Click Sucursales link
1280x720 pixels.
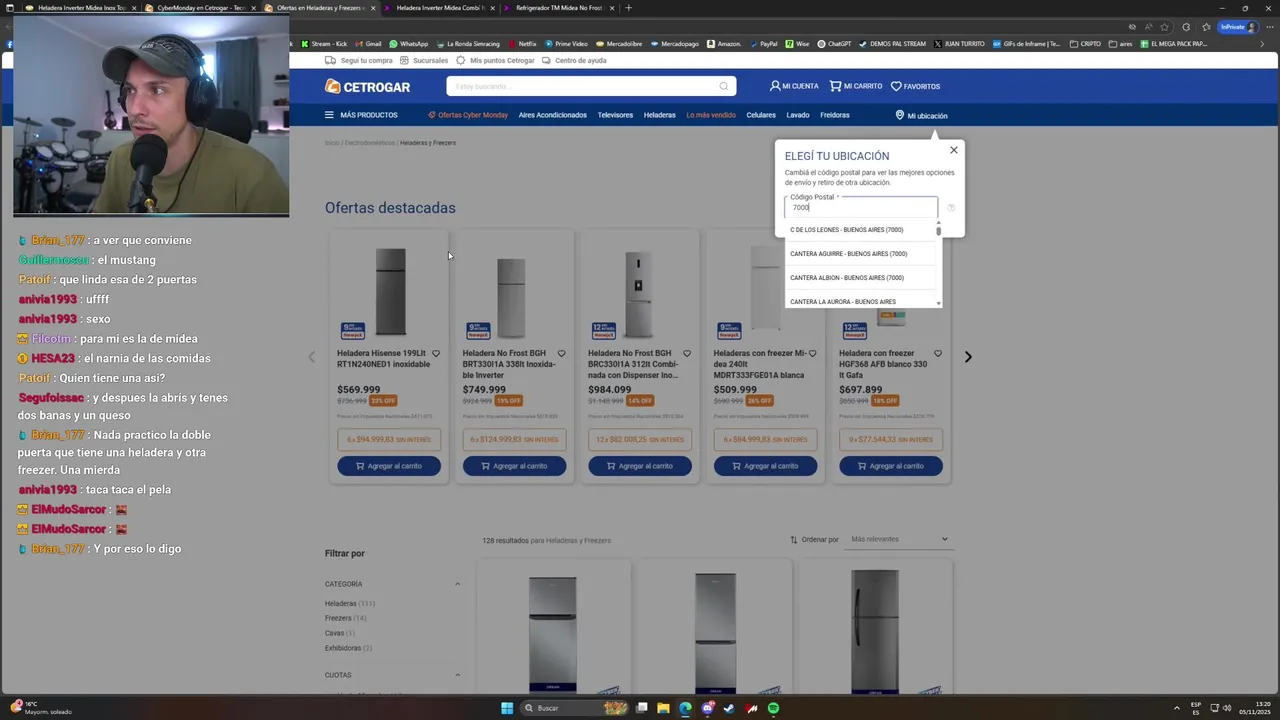[424, 60]
